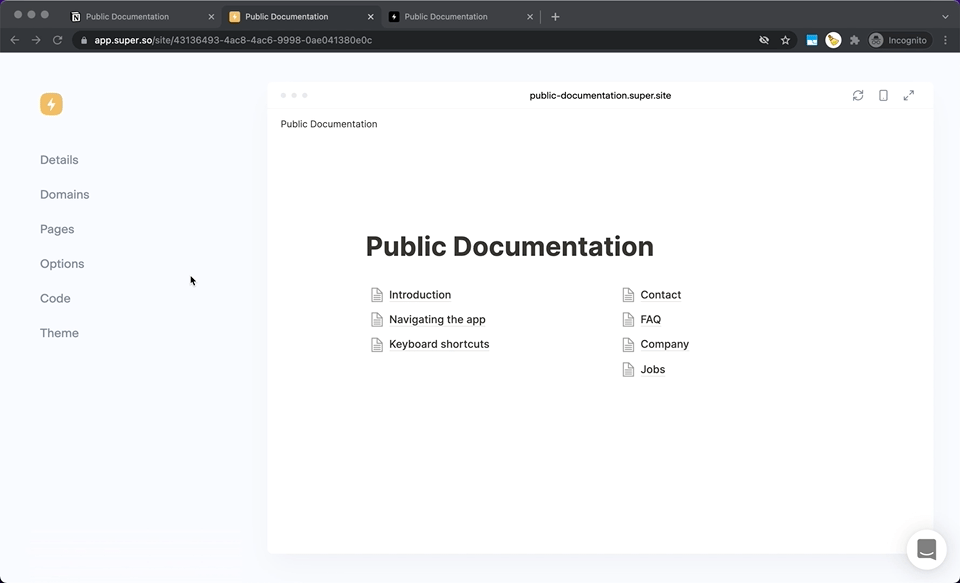The width and height of the screenshot is (960, 583).
Task: Expand the tab search chevron dropdown
Action: click(x=945, y=16)
